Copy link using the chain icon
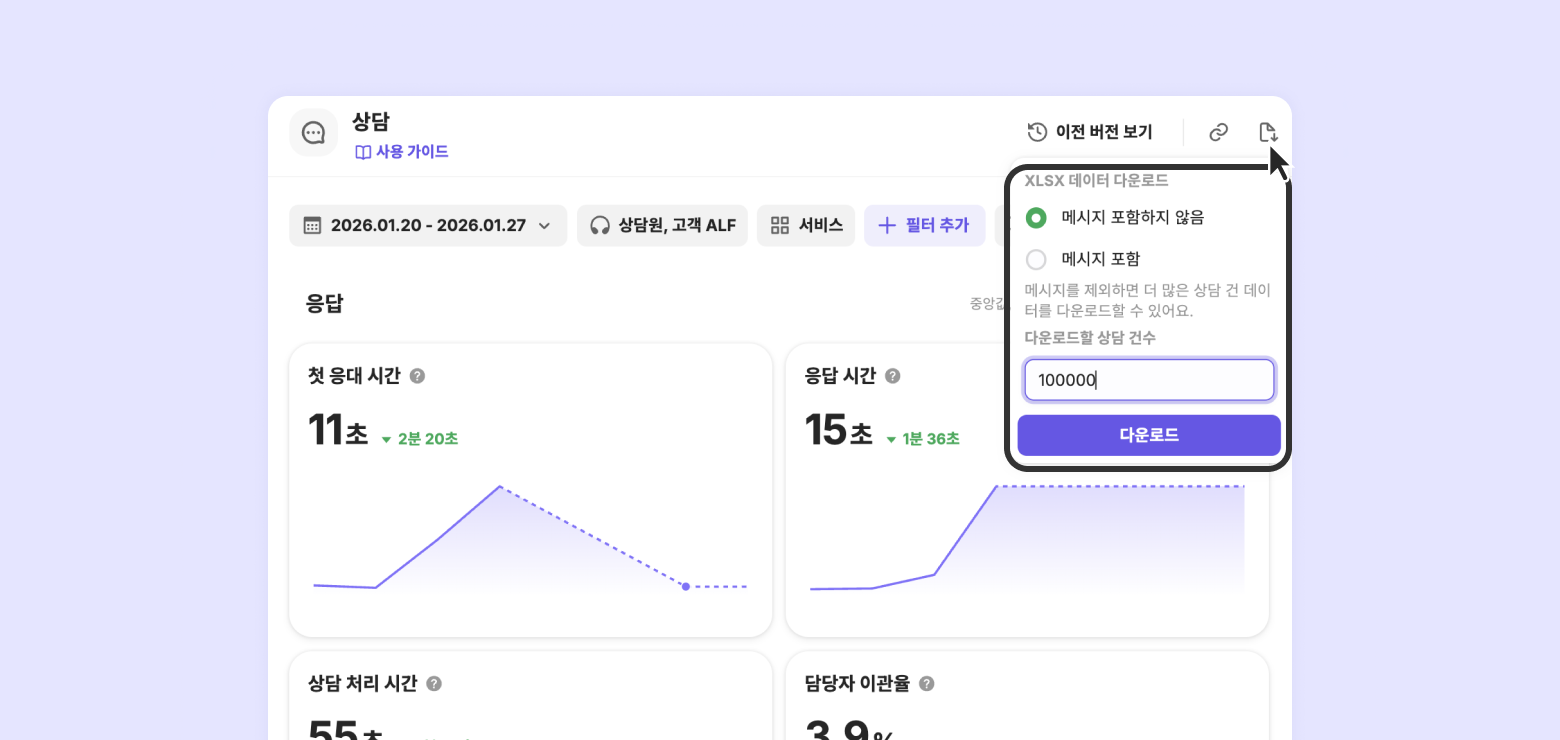Viewport: 1560px width, 740px height. tap(1218, 132)
